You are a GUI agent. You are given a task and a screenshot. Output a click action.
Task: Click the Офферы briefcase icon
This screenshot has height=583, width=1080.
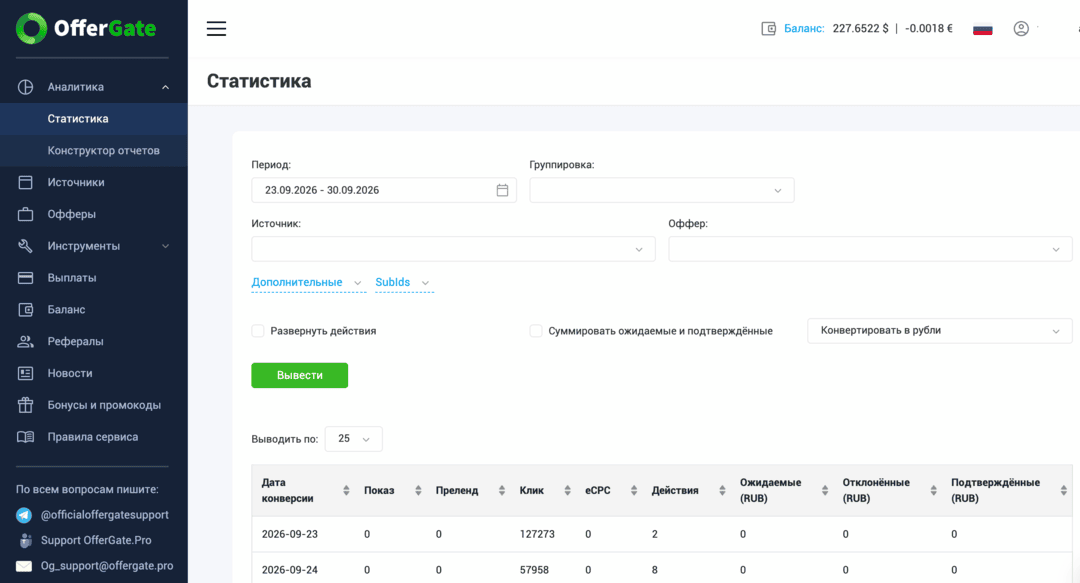coord(25,214)
